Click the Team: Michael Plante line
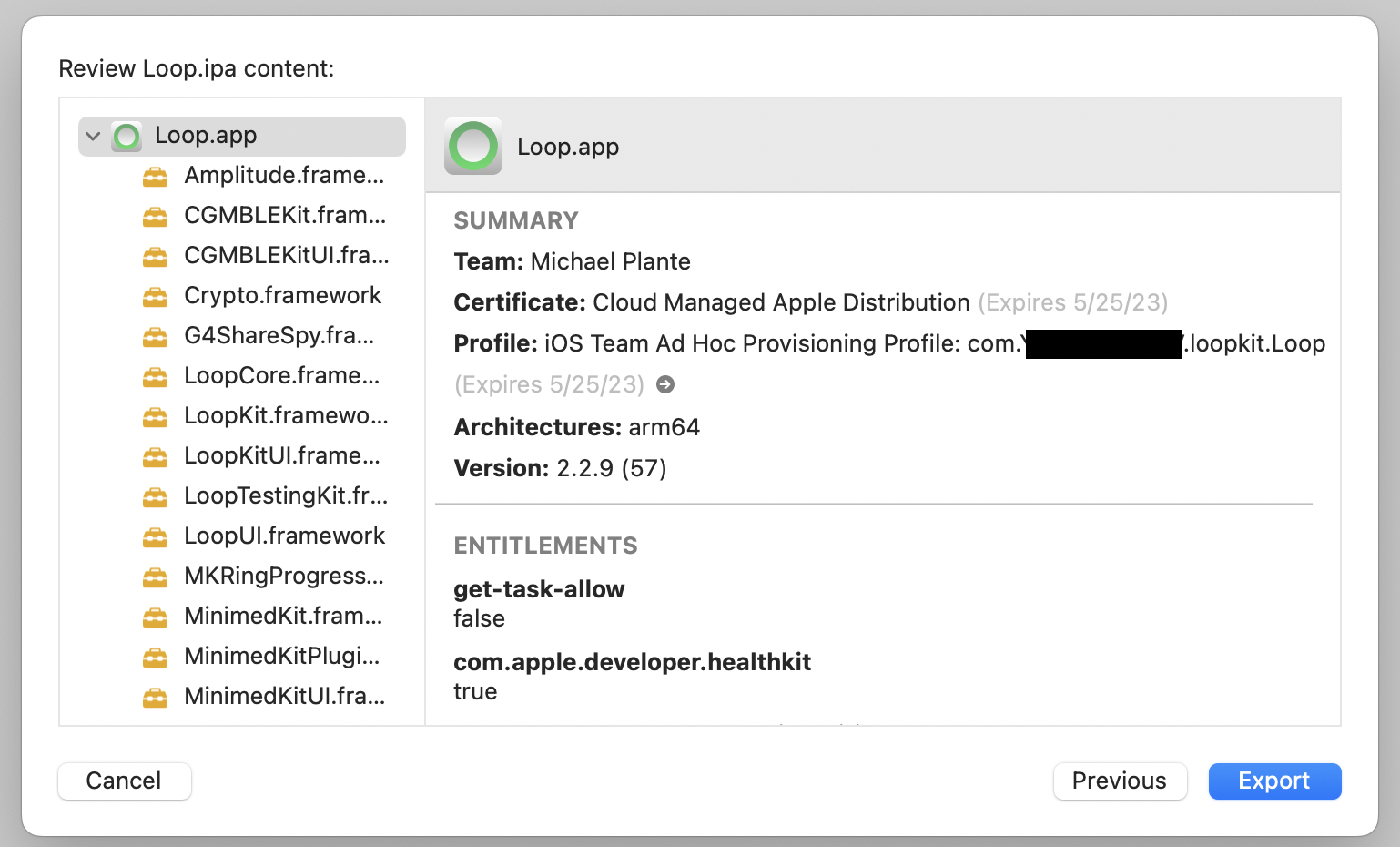This screenshot has width=1400, height=847. 573,261
